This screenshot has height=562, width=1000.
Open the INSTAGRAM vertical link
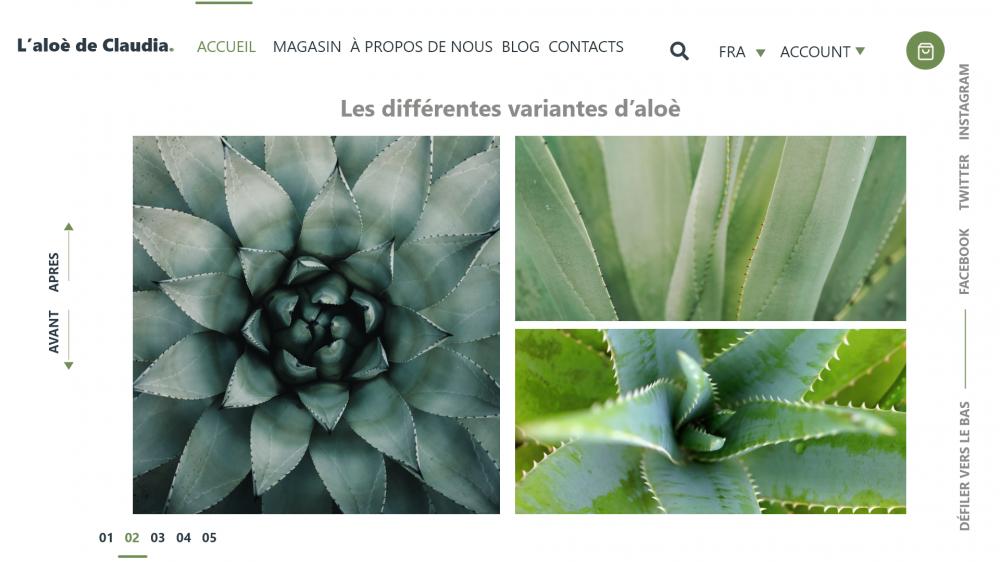click(x=964, y=101)
